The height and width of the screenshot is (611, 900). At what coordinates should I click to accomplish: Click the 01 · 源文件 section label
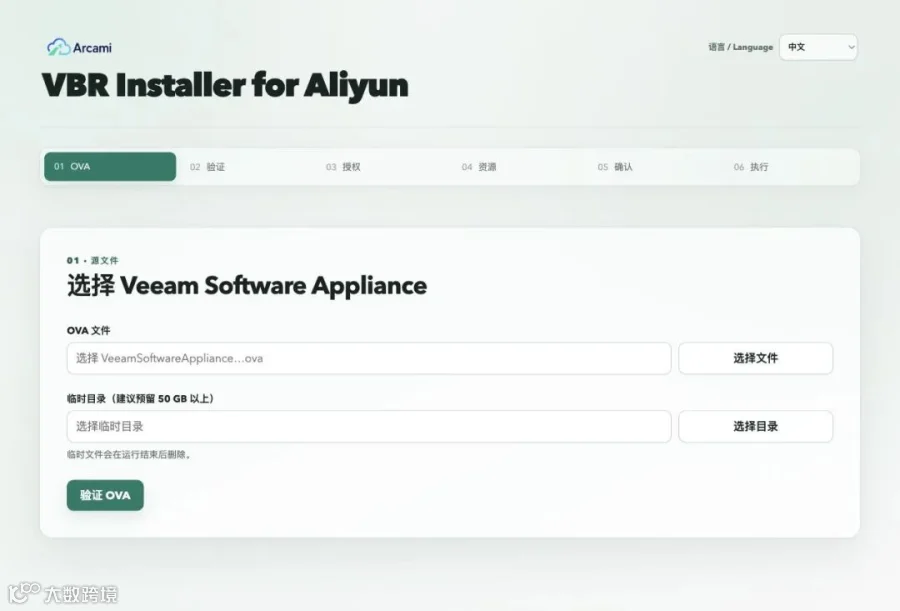(x=92, y=260)
